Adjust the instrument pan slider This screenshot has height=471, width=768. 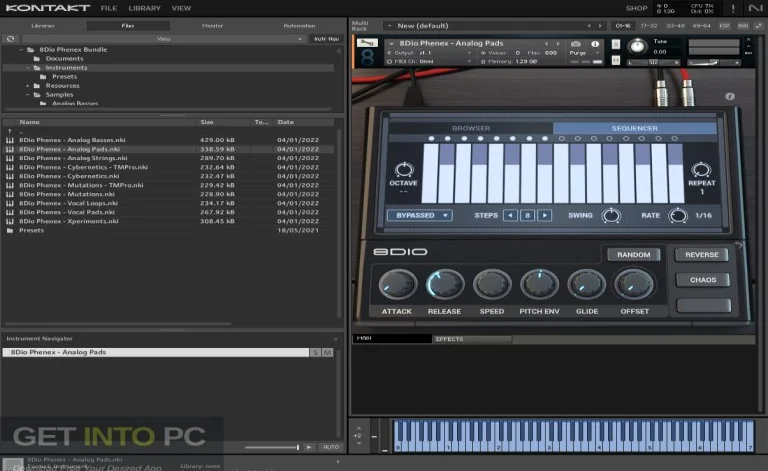point(653,63)
